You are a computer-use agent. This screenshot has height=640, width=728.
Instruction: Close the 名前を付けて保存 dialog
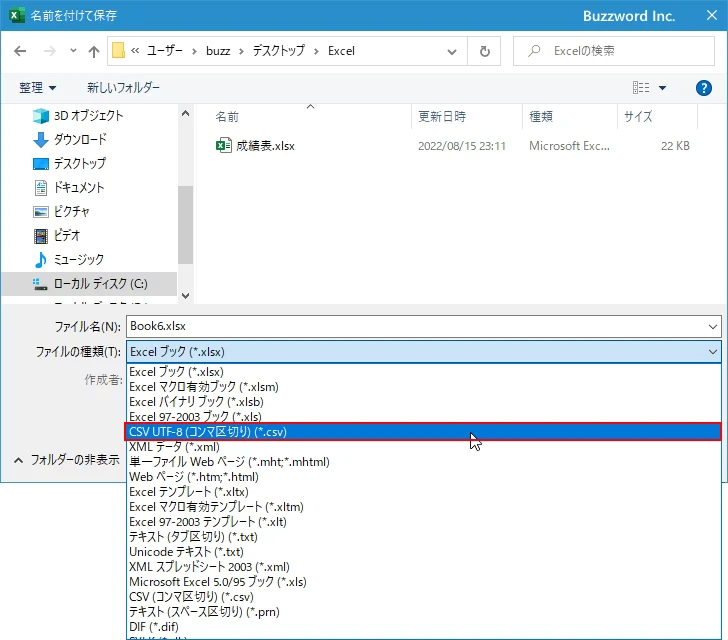[711, 15]
